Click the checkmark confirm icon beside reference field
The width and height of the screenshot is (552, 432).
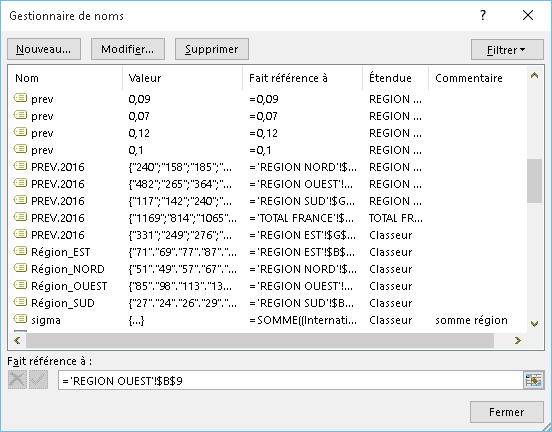pyautogui.click(x=38, y=380)
